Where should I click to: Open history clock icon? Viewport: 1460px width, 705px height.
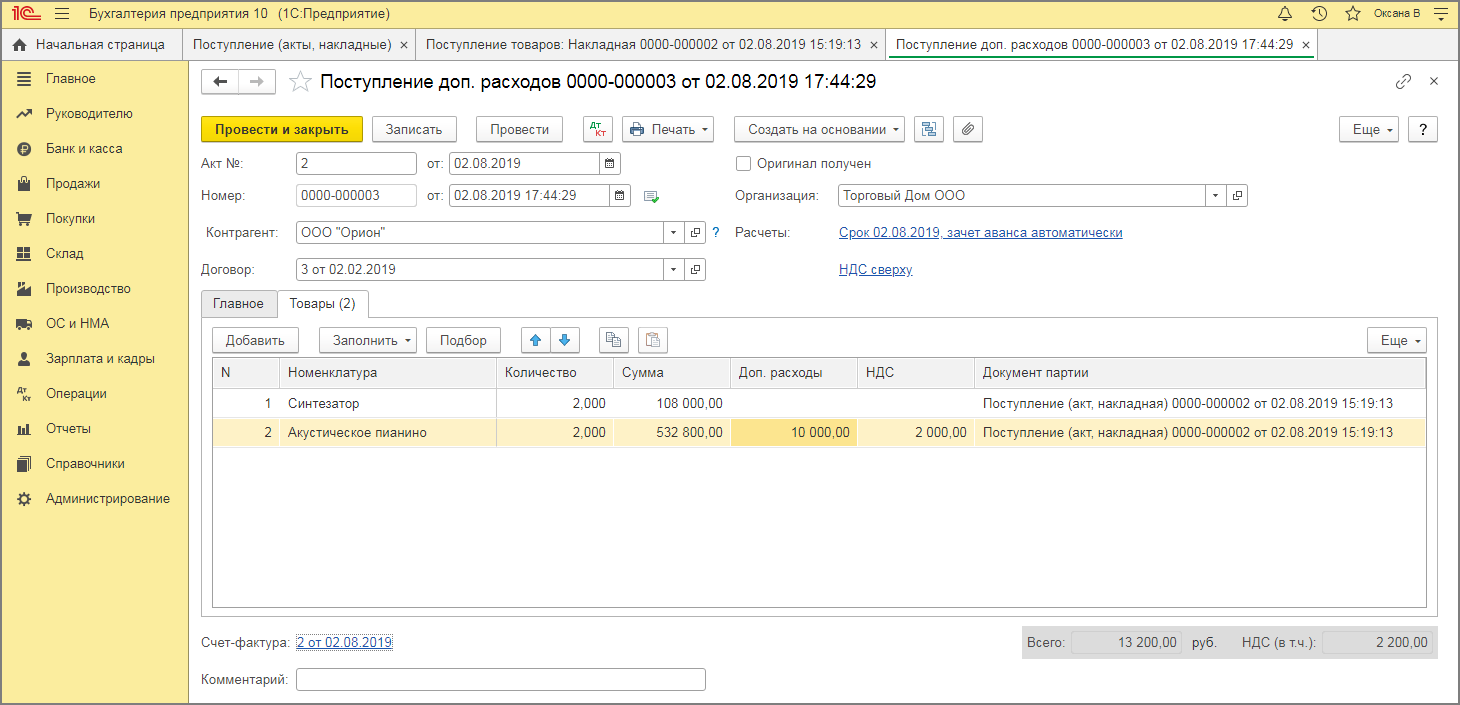point(1319,14)
